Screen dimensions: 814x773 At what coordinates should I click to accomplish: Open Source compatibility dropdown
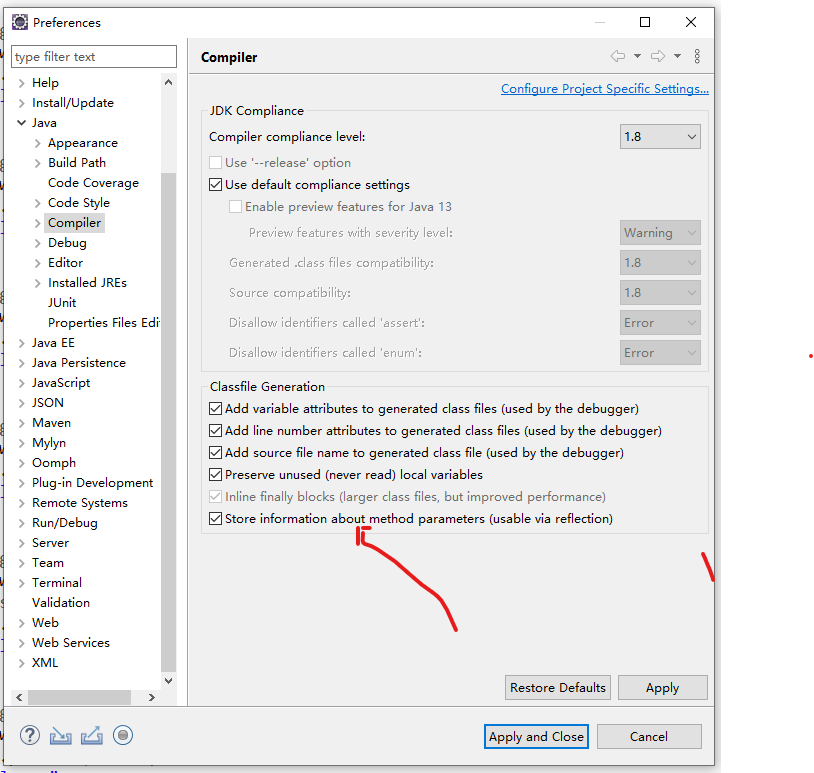pos(660,293)
